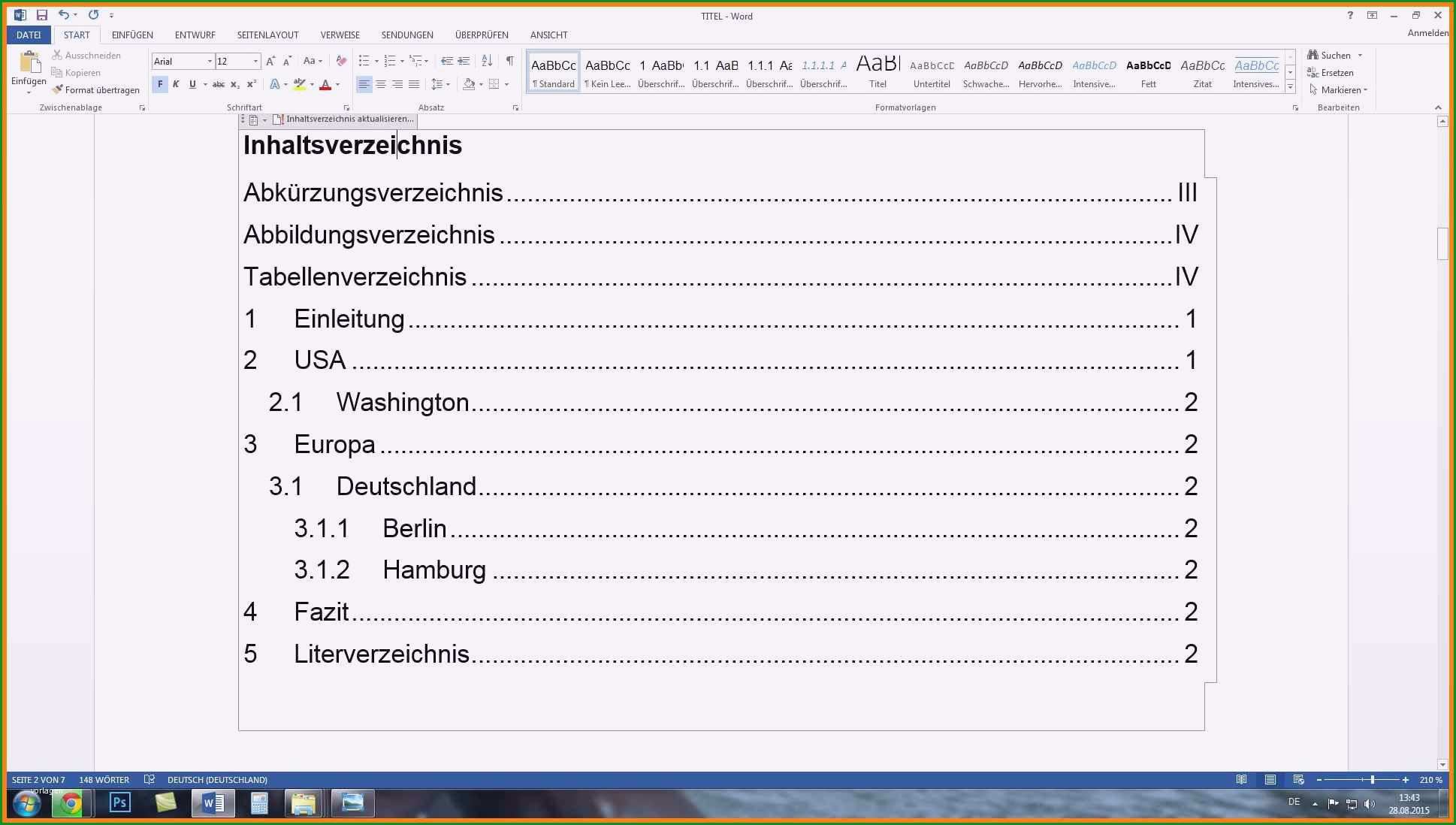
Task: Justify the paragraph text
Action: [414, 85]
